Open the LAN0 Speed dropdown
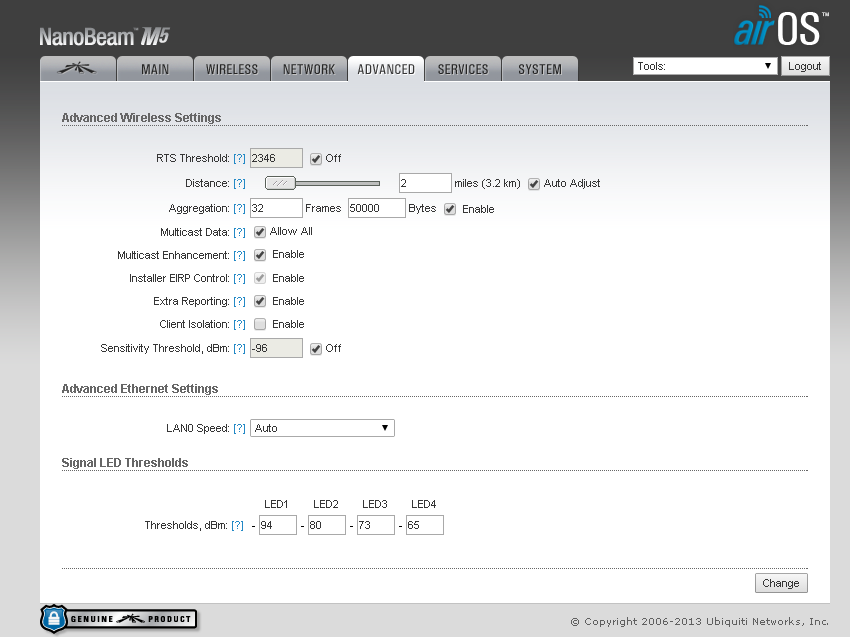The height and width of the screenshot is (637, 850). (x=322, y=428)
